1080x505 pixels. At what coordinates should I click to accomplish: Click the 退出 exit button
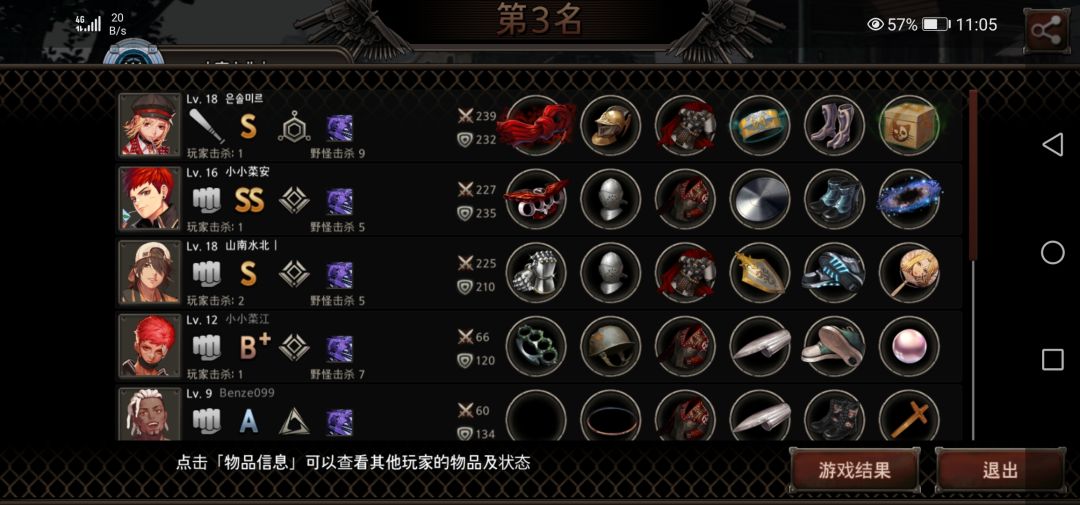1000,471
